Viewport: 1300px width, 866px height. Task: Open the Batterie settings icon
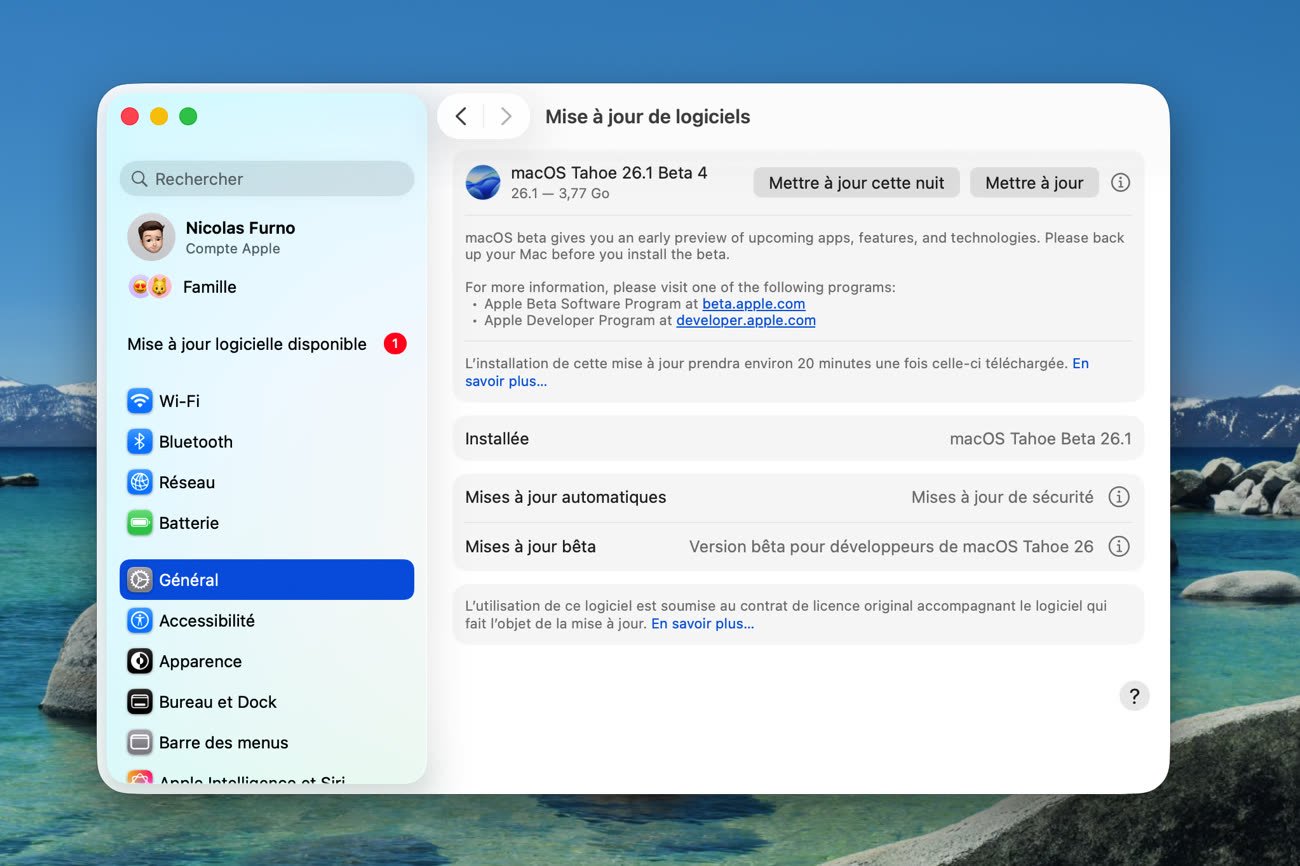click(139, 523)
